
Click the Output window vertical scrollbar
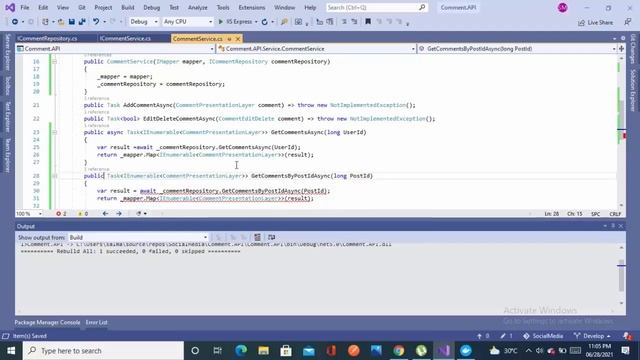[x=621, y=276]
